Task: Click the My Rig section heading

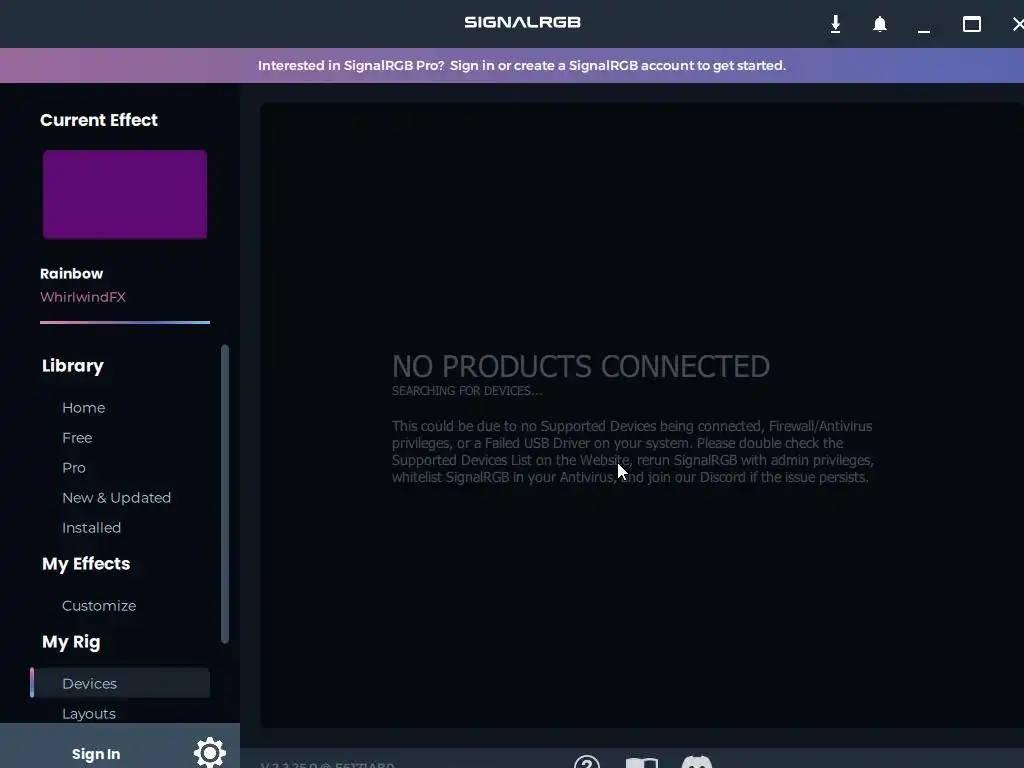Action: pos(71,642)
